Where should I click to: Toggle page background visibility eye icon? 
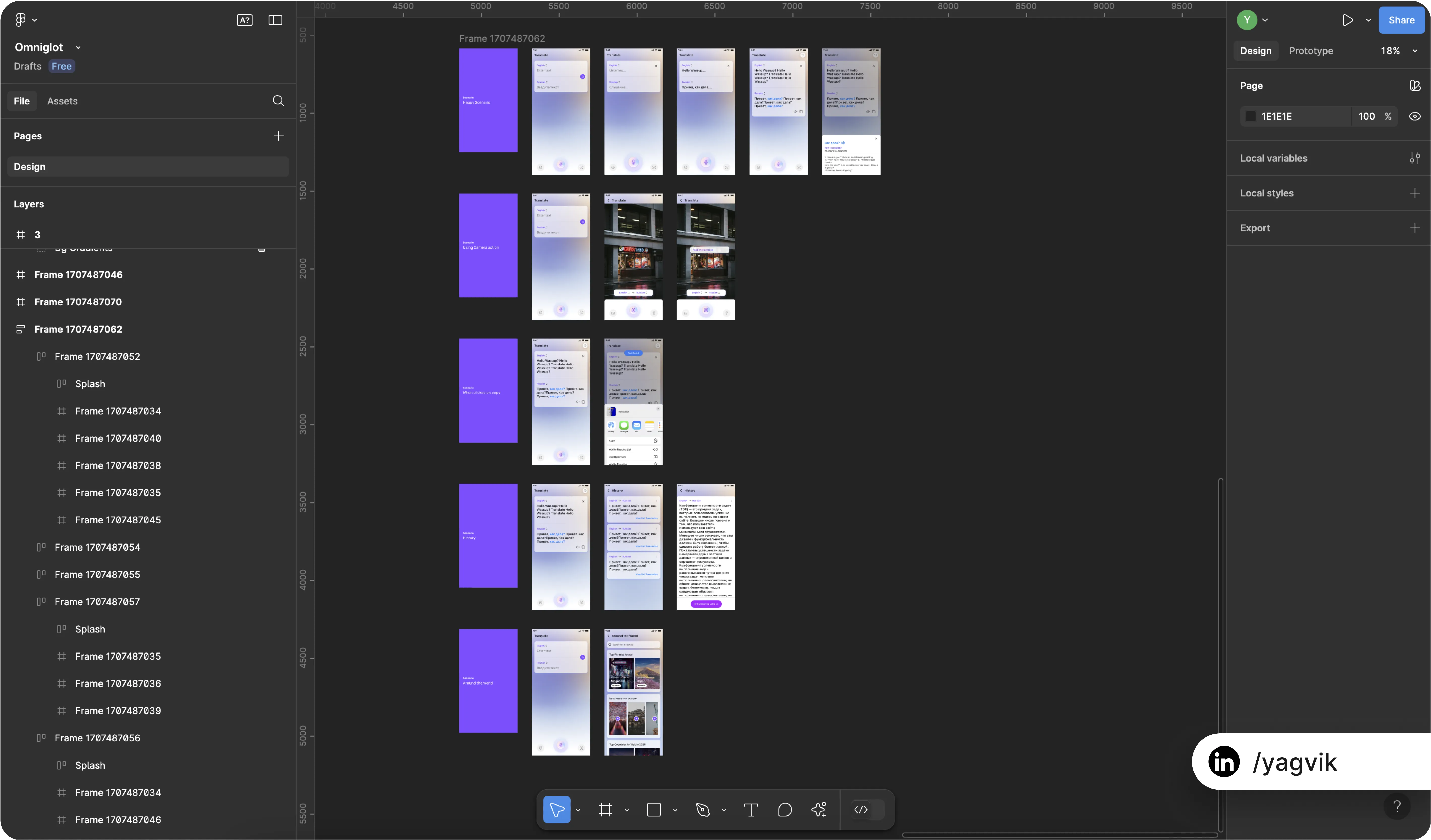point(1415,116)
